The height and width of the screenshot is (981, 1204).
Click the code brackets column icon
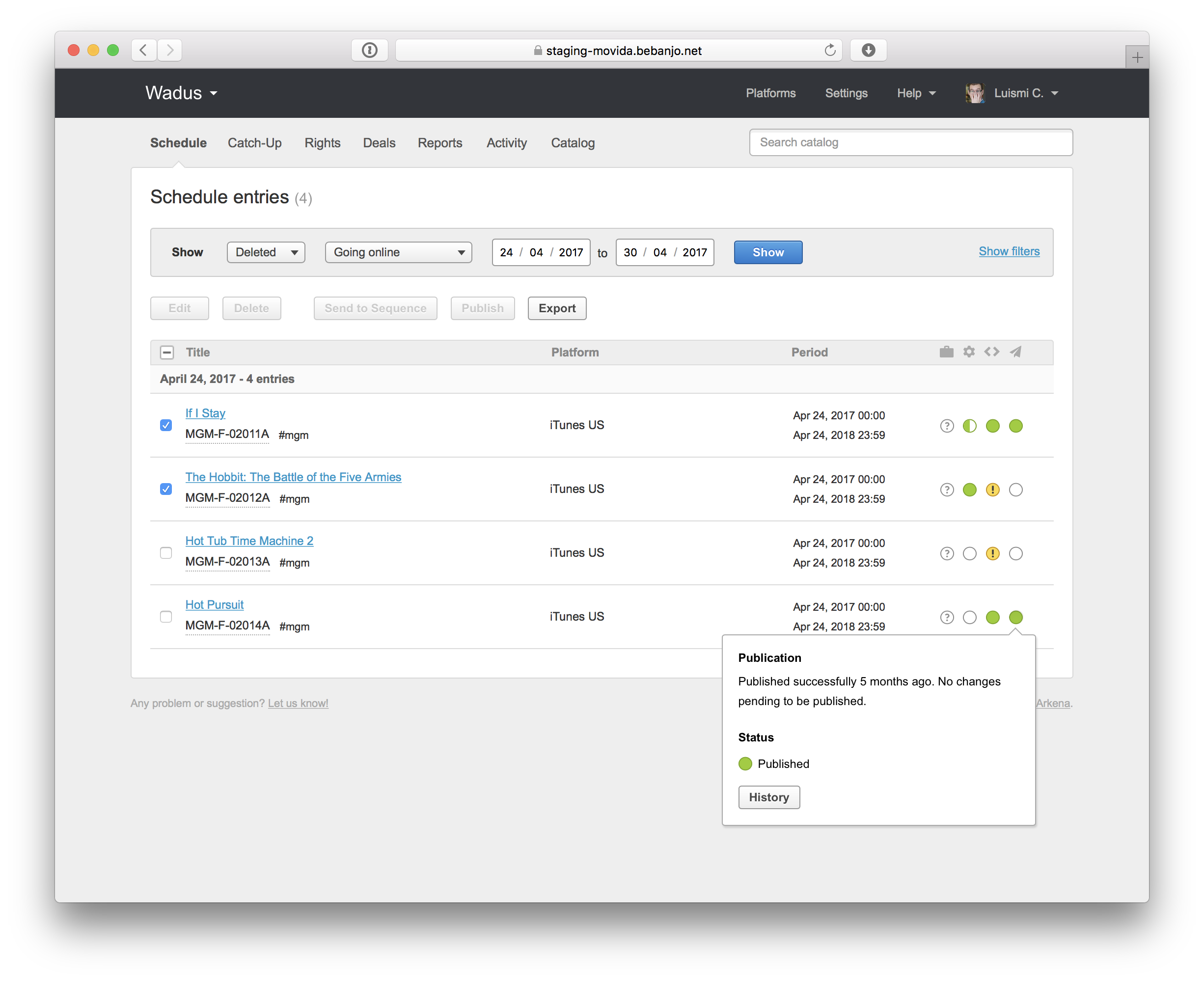point(991,352)
